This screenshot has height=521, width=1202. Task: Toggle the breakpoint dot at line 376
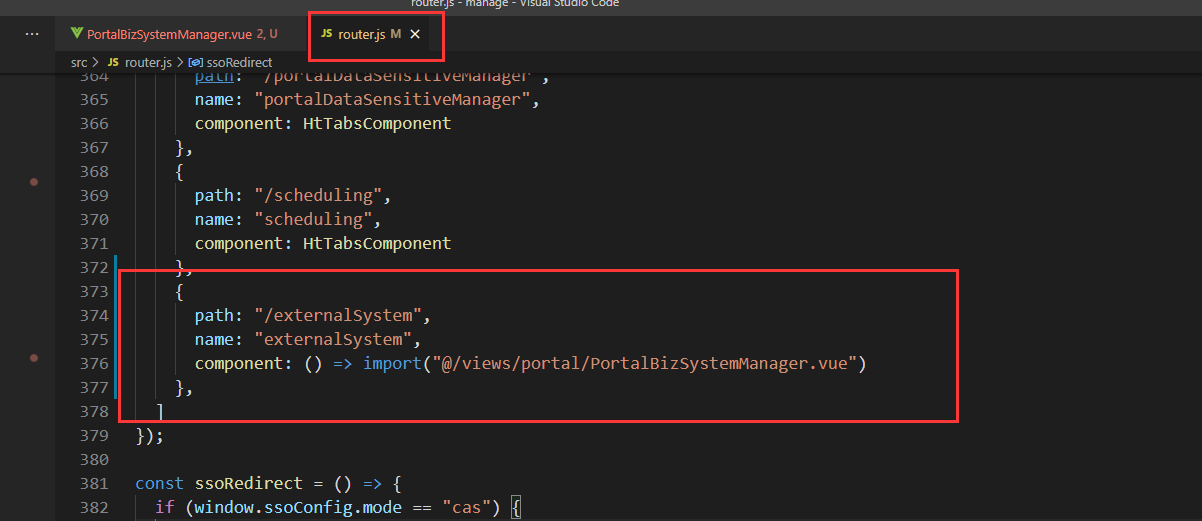coord(34,357)
